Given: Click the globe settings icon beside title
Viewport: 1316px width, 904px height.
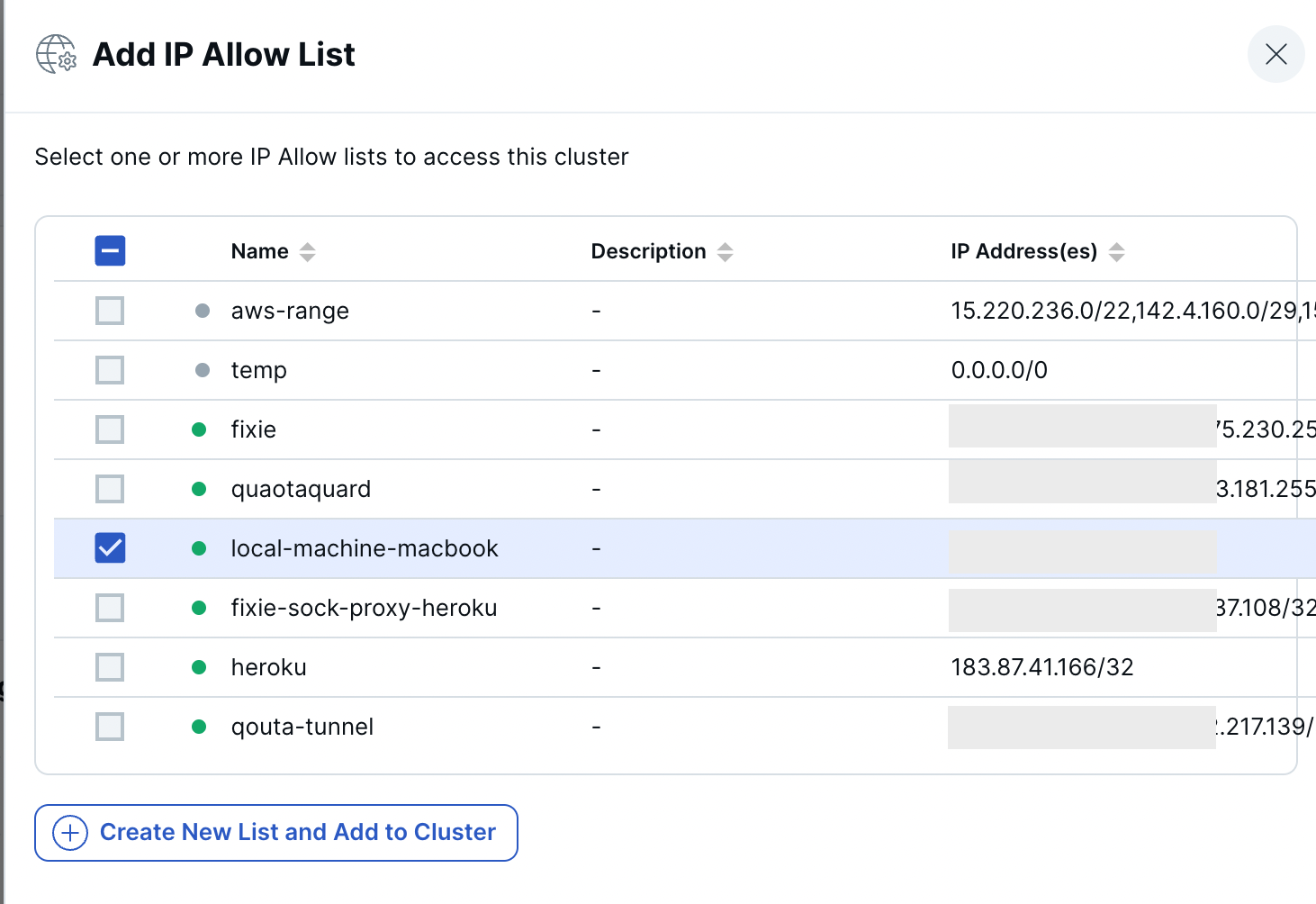Looking at the screenshot, I should [56, 54].
